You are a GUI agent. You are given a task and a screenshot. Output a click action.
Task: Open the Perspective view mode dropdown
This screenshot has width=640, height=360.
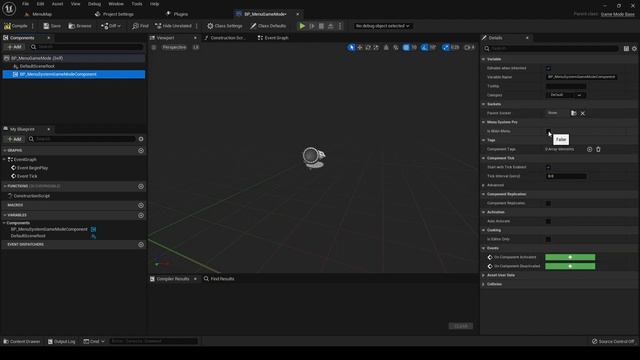click(174, 47)
